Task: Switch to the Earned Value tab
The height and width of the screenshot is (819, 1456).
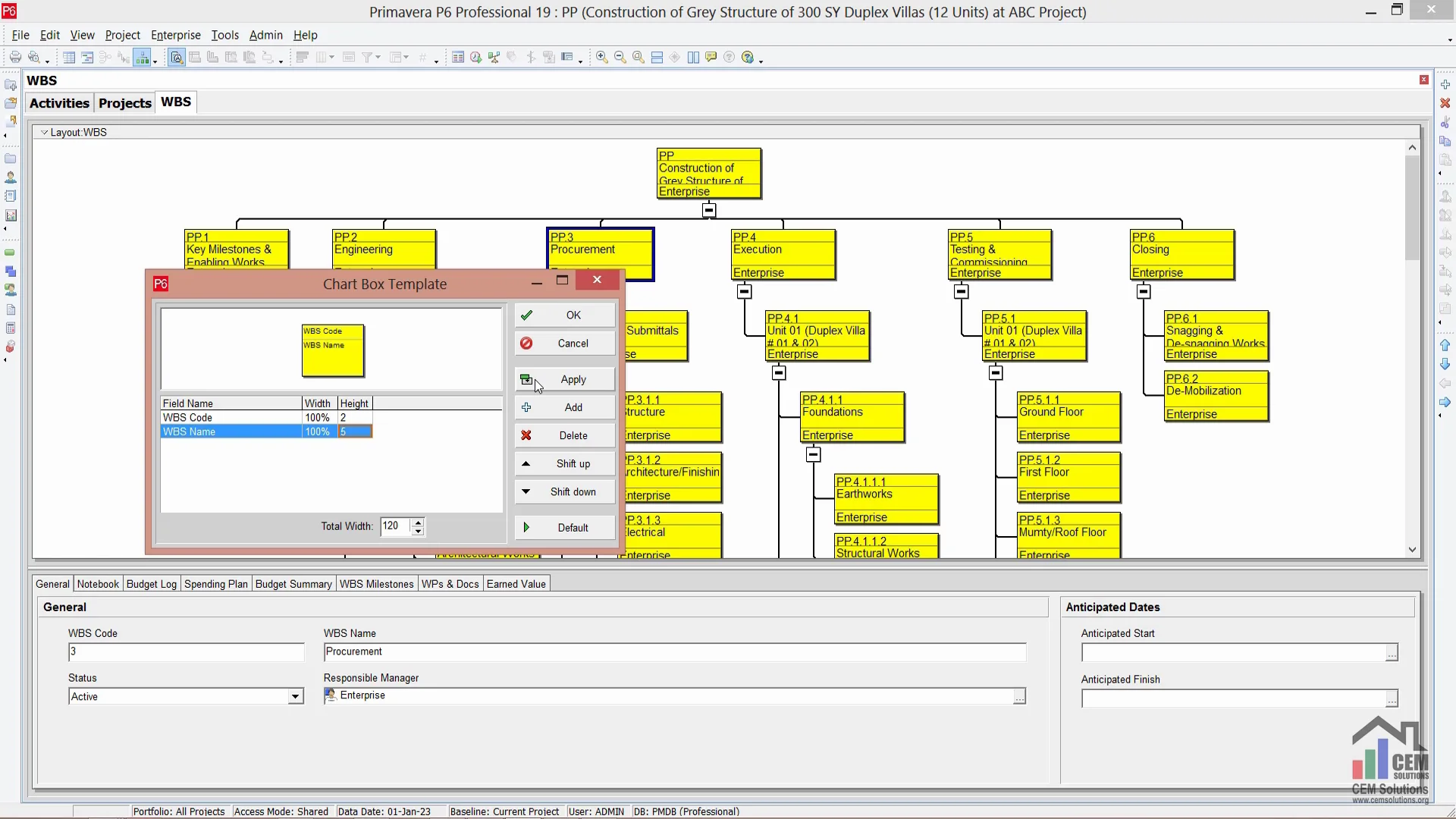Action: pos(516,584)
